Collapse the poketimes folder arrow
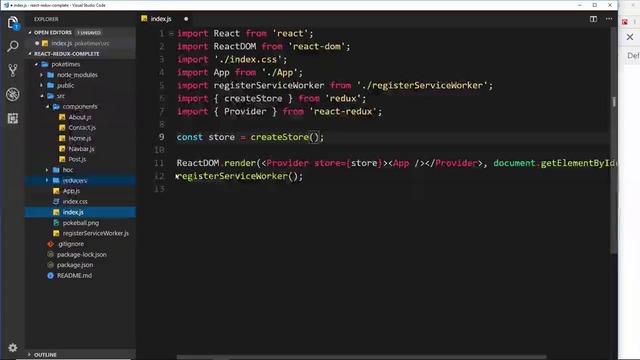The width and height of the screenshot is (640, 360). pos(36,64)
